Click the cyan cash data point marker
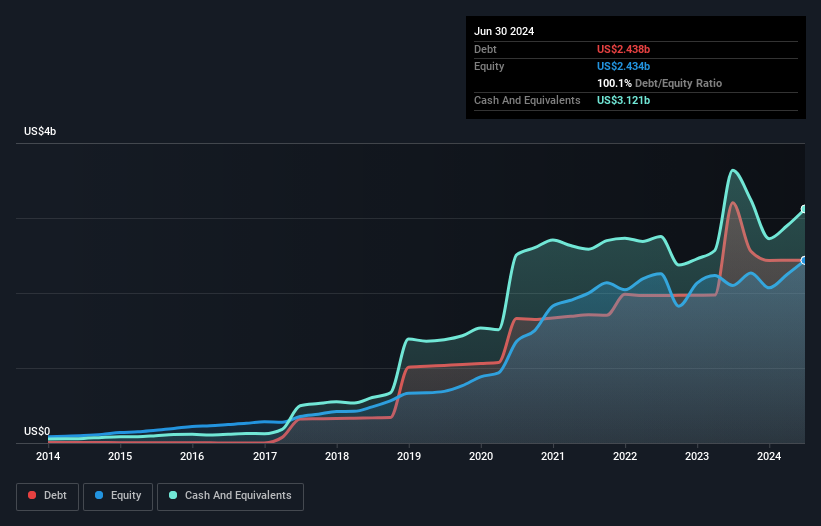 pos(805,209)
